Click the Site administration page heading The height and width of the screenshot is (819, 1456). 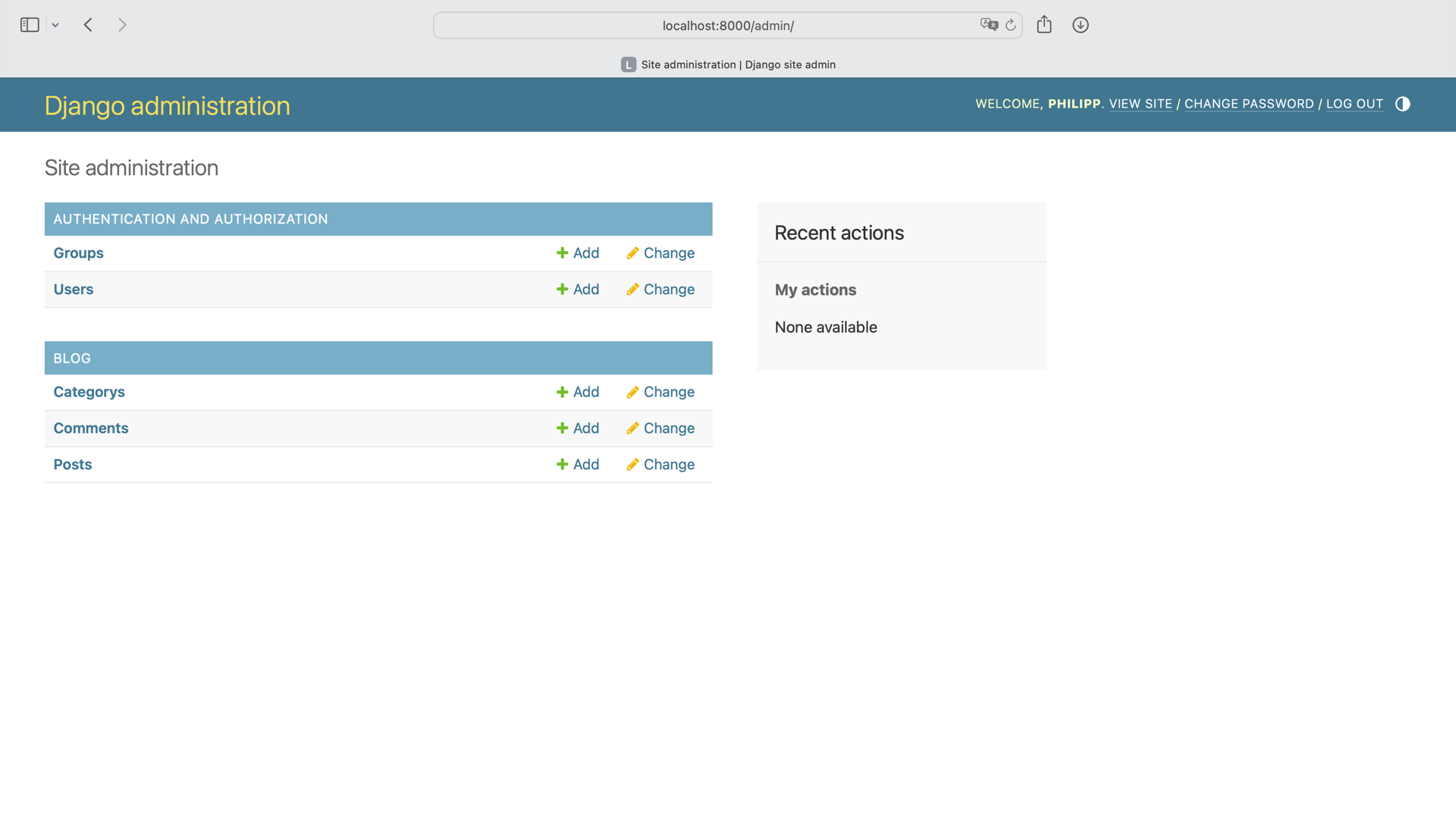tap(131, 168)
